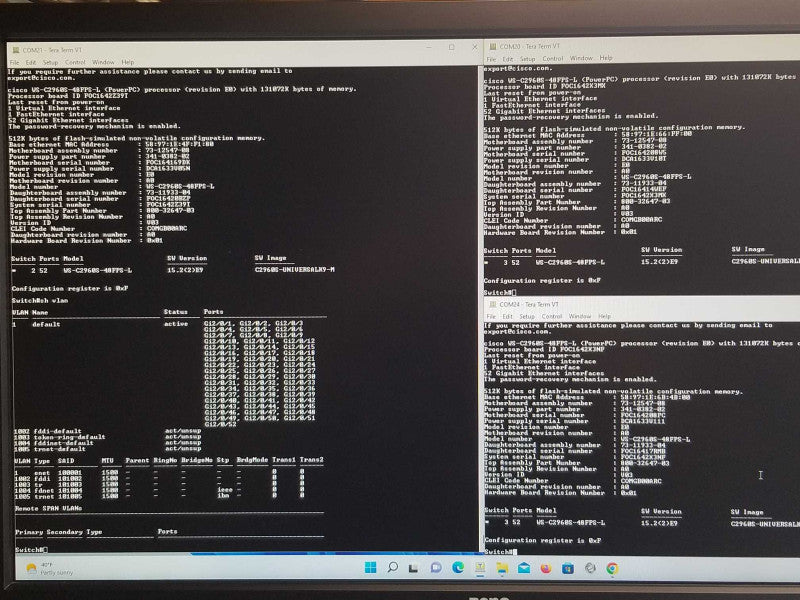This screenshot has height=600, width=800.
Task: Open Help menu in COM24 window
Action: [605, 316]
